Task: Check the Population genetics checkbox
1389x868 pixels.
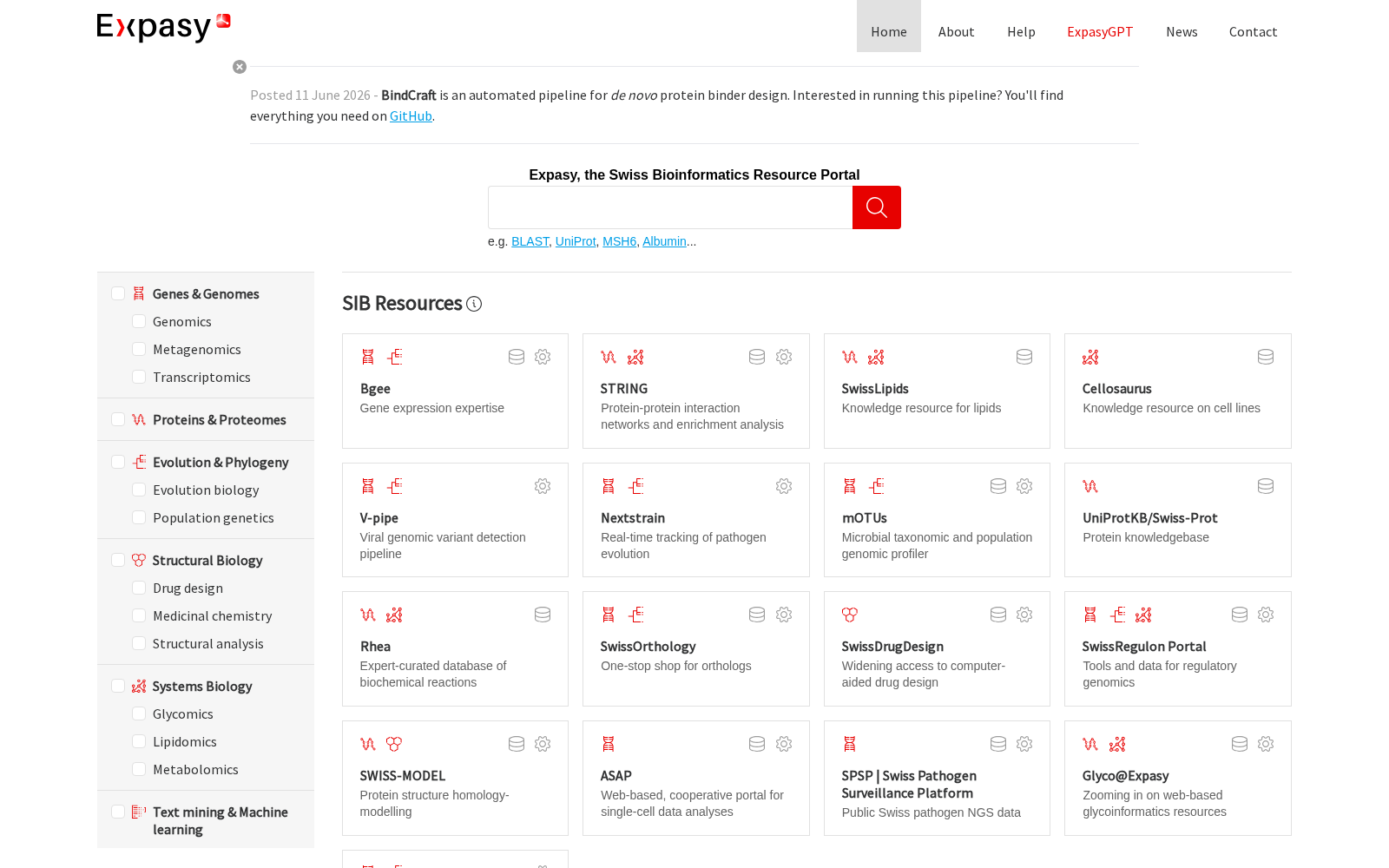Action: click(139, 517)
